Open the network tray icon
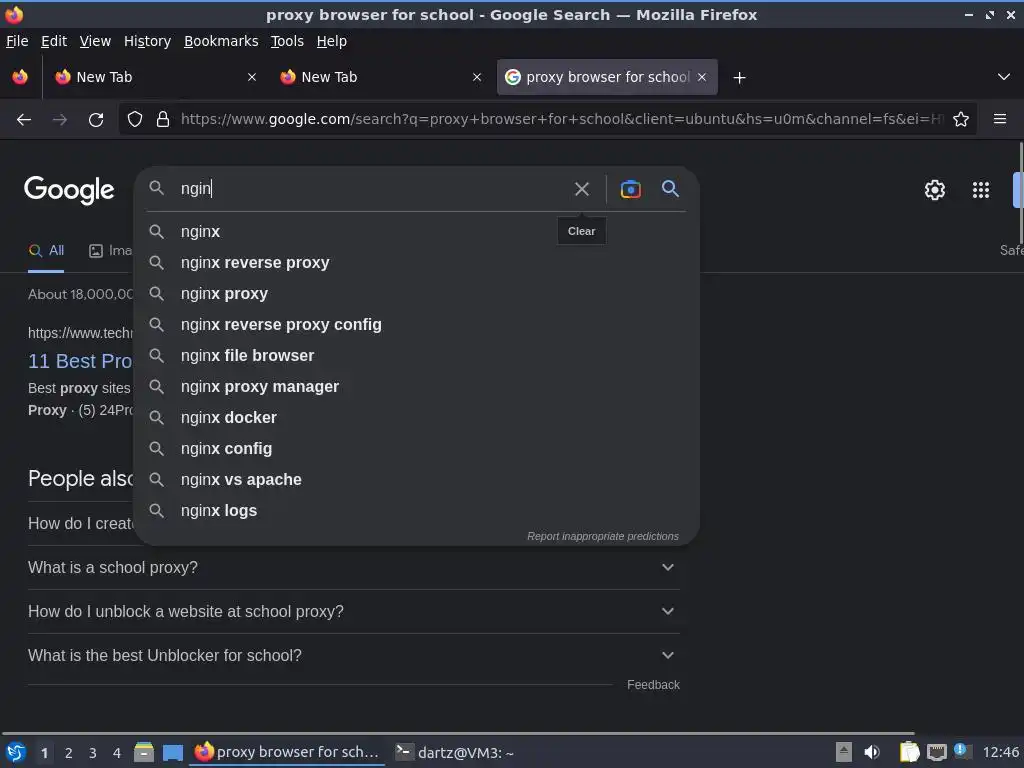 tap(936, 752)
